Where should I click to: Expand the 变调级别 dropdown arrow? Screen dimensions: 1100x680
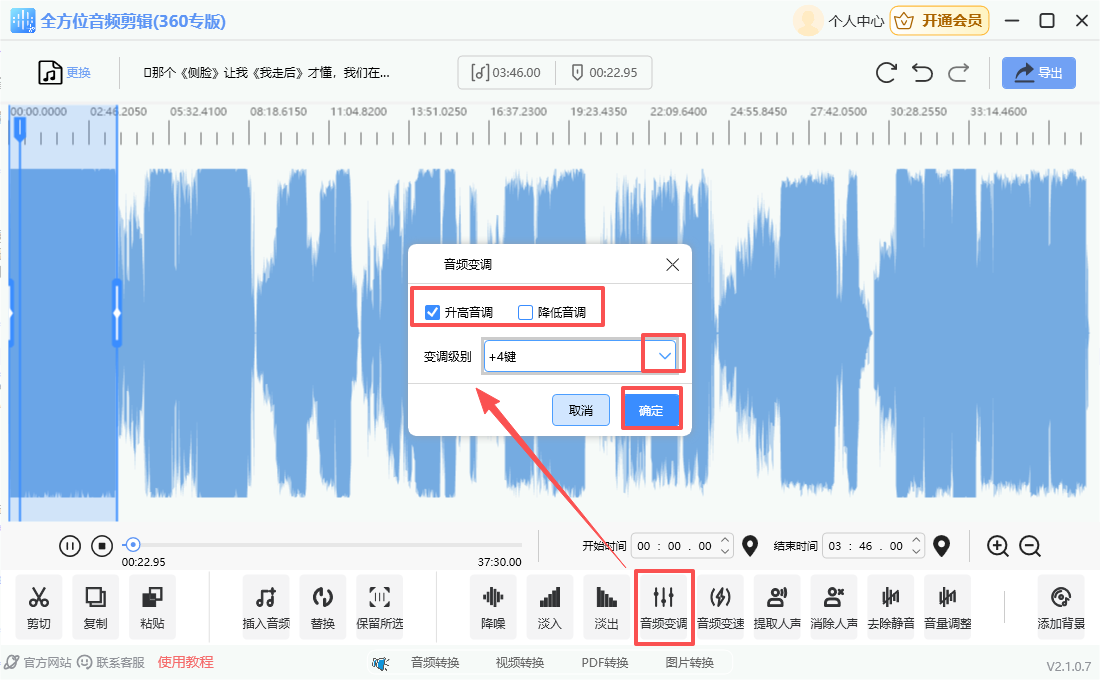664,356
